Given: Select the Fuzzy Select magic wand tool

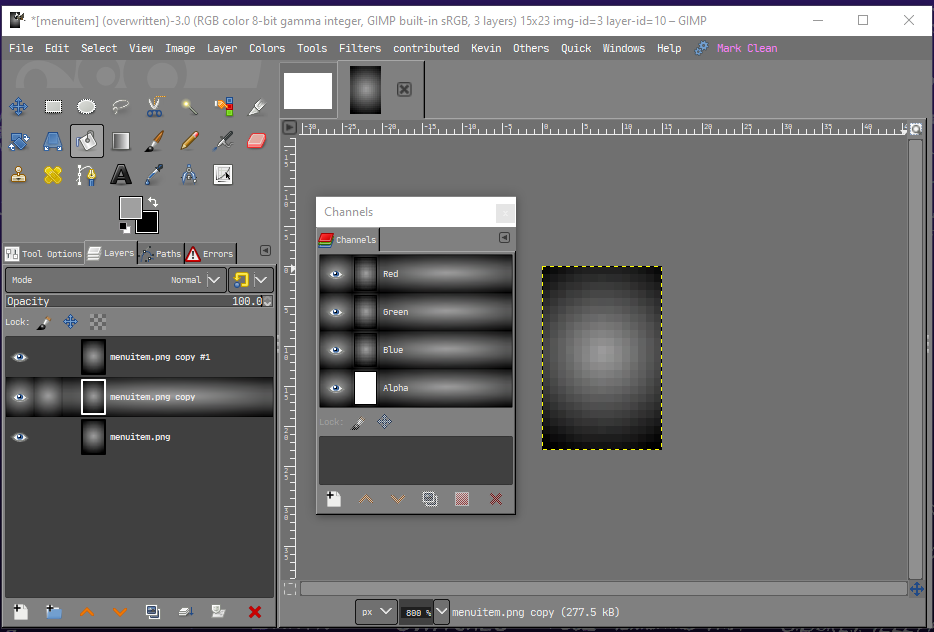Looking at the screenshot, I should coord(189,106).
